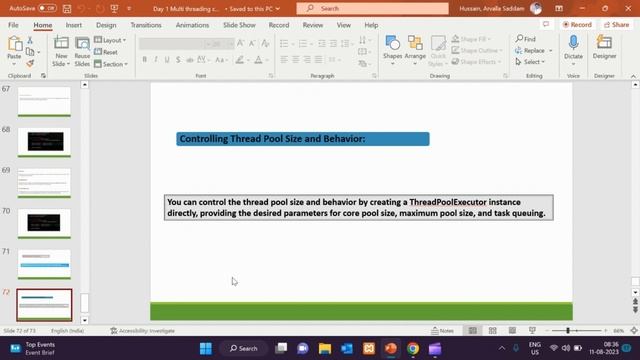This screenshot has height=360, width=640.
Task: Click the taskbar Search box
Action: pyautogui.click(x=244, y=349)
